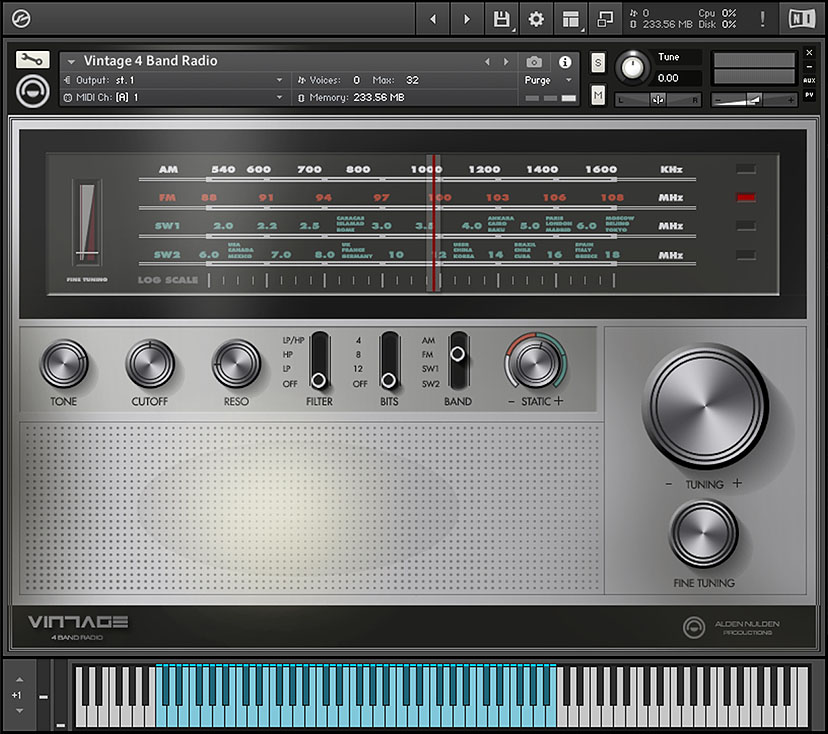
Task: Open the save disk icon menu
Action: [x=502, y=18]
